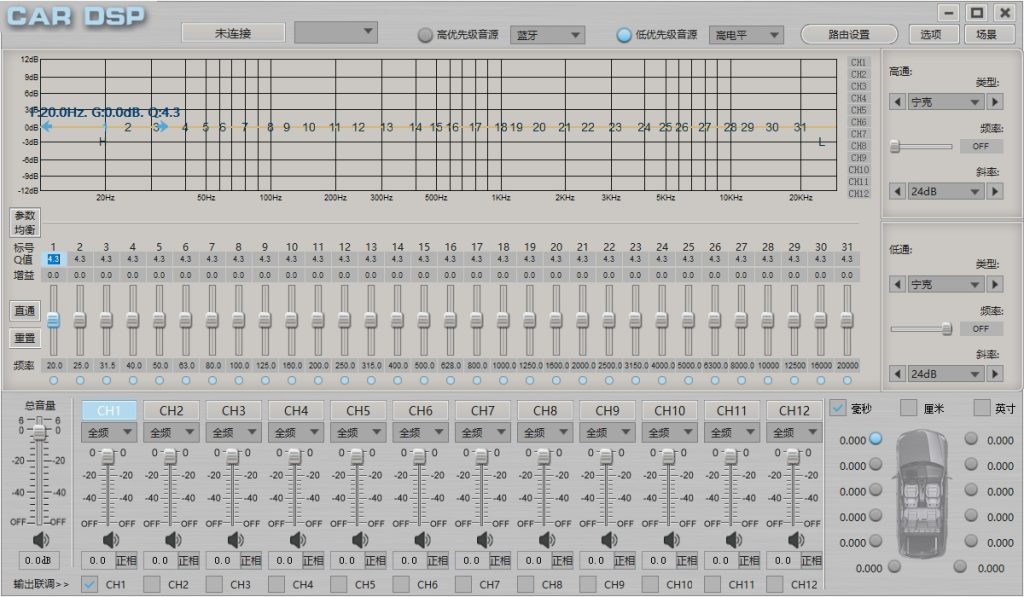Select high priority source radio button
Screen dimensions: 1024x597
[425, 35]
